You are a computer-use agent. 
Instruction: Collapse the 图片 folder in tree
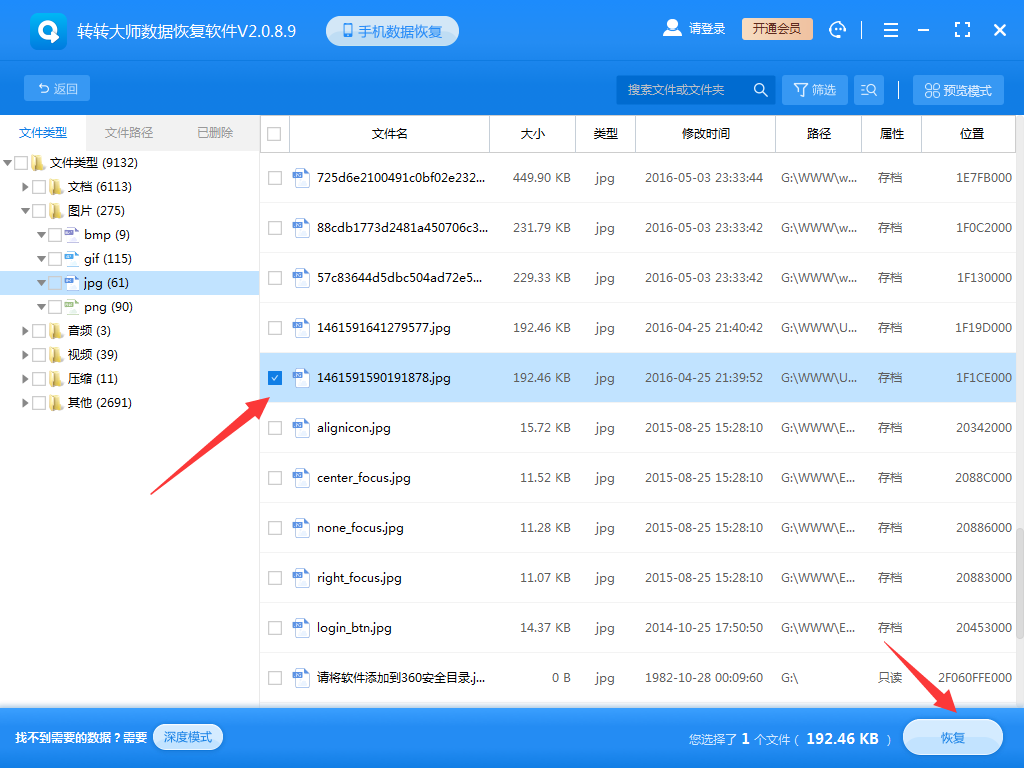coord(27,210)
